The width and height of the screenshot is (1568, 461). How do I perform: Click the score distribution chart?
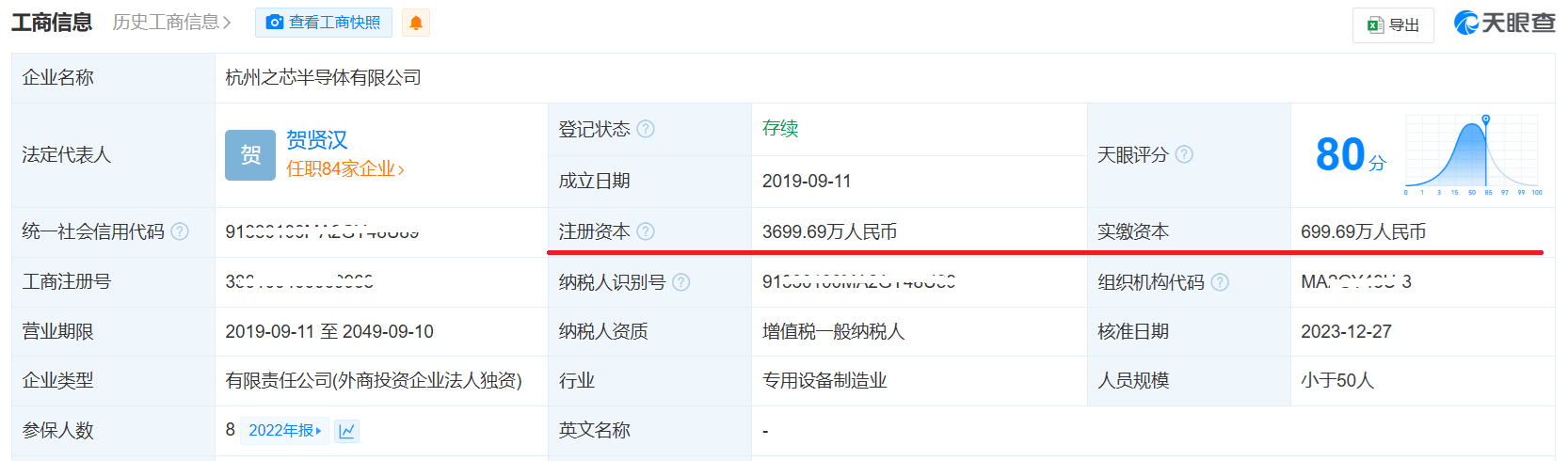(1473, 154)
